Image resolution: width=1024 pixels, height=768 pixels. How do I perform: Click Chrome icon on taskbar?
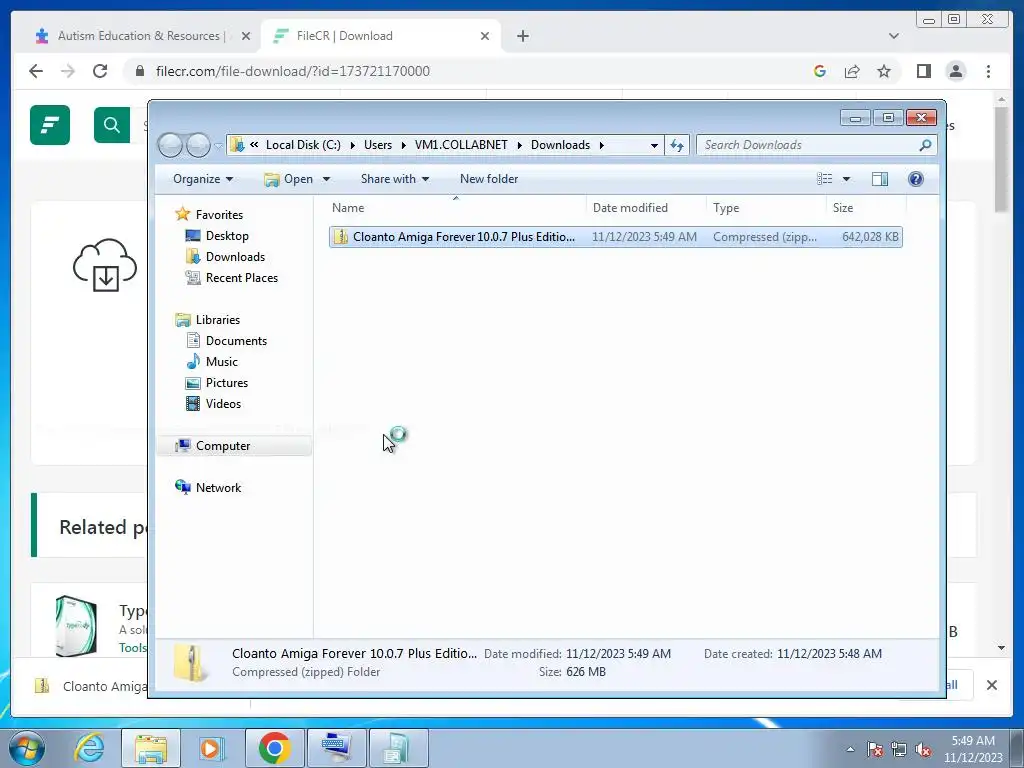pyautogui.click(x=274, y=748)
